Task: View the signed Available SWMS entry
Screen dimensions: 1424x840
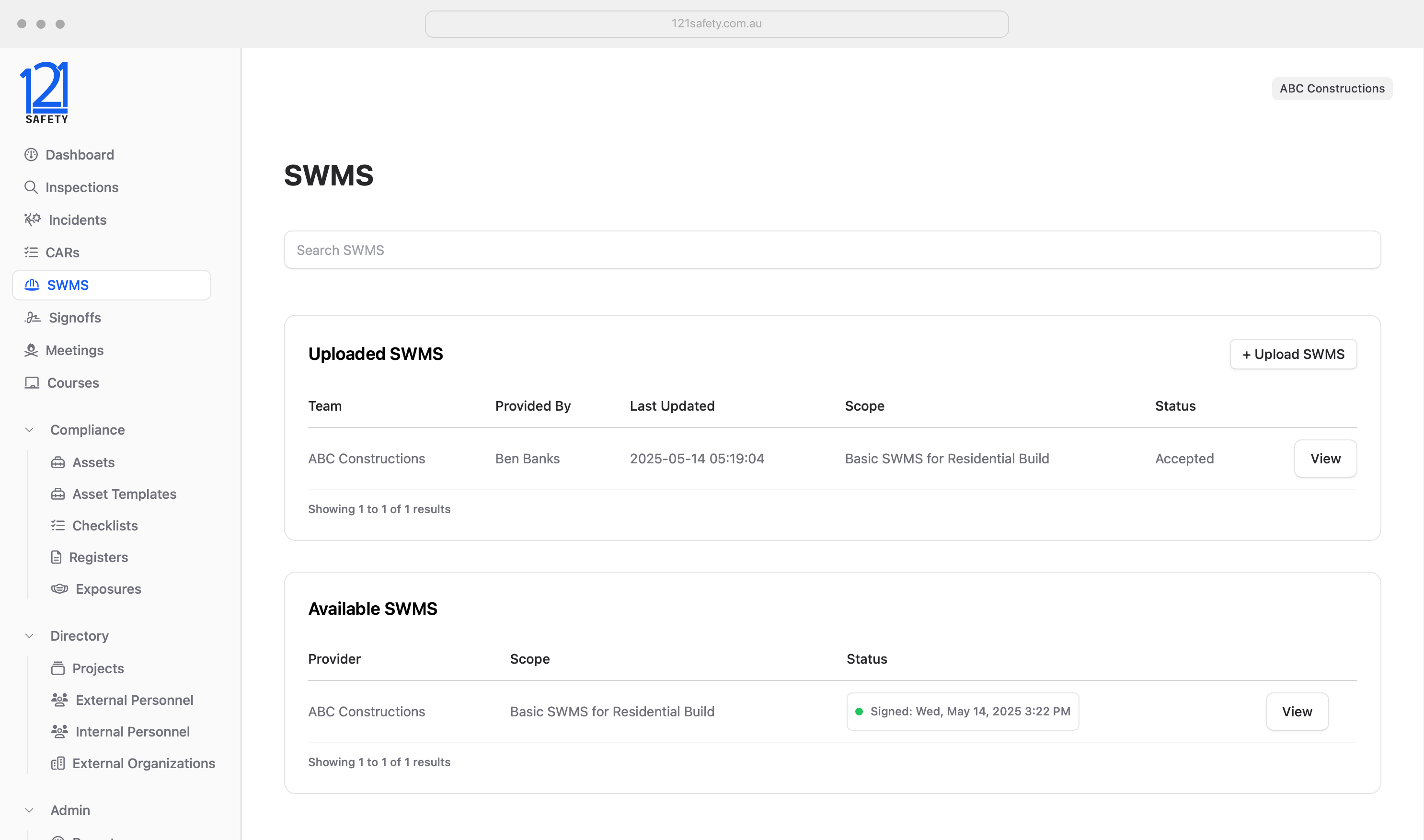Action: [x=1297, y=712]
